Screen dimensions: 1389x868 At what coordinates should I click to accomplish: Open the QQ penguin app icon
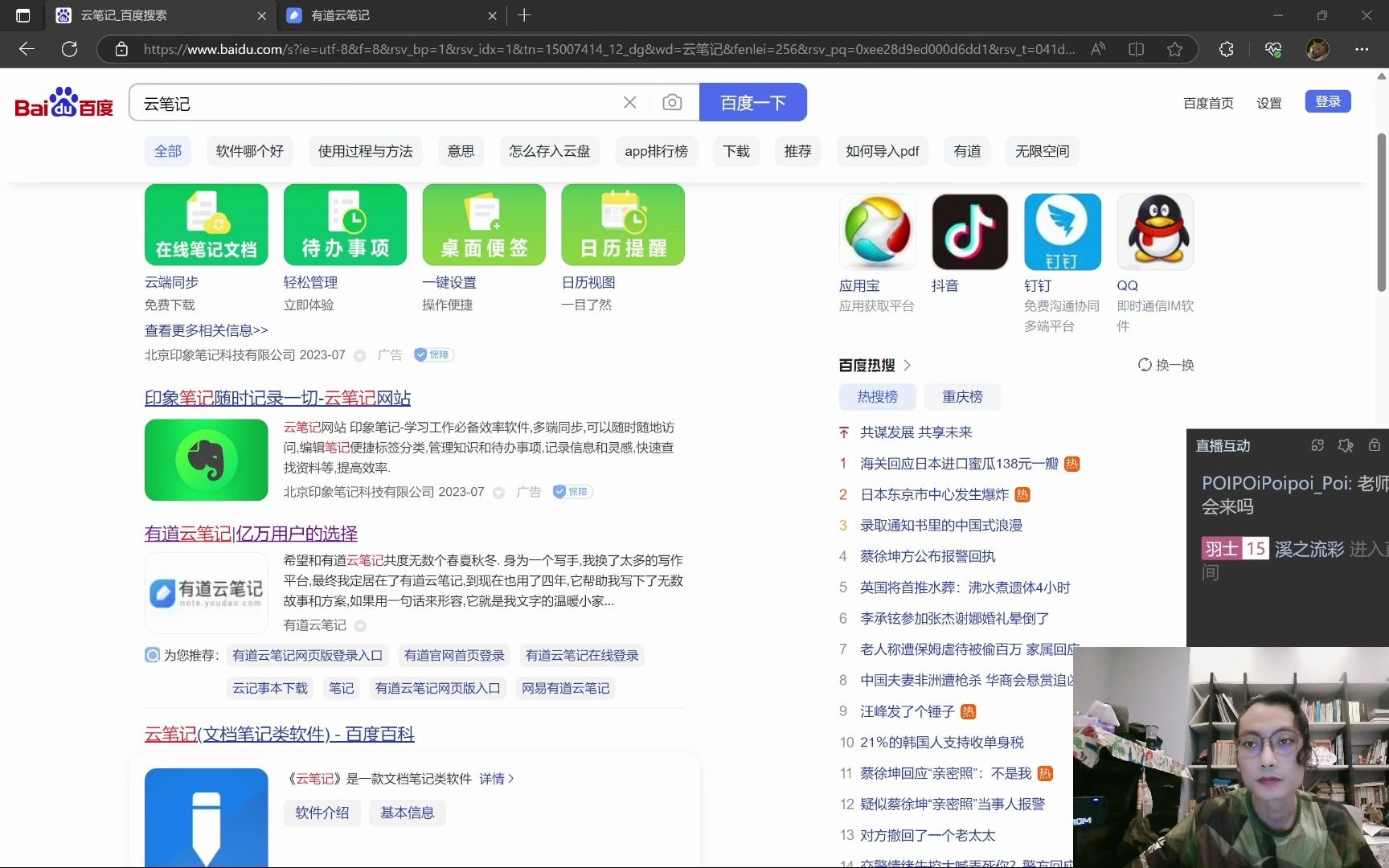coord(1155,231)
